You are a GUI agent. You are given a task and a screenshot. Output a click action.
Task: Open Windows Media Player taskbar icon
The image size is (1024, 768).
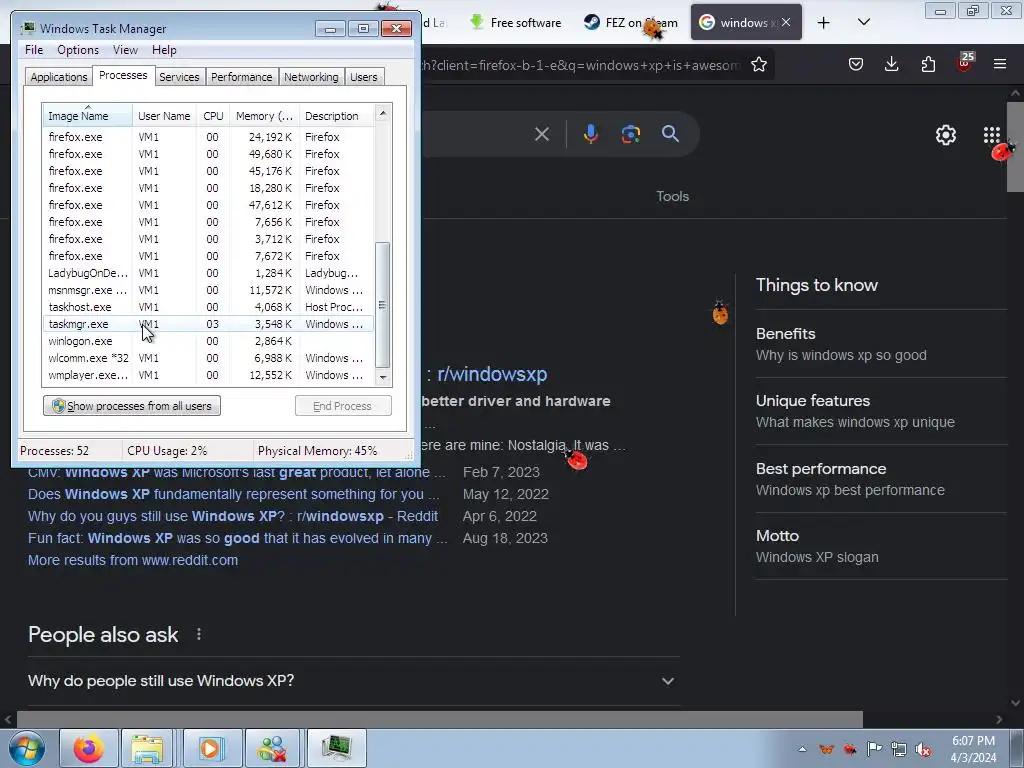coord(211,748)
